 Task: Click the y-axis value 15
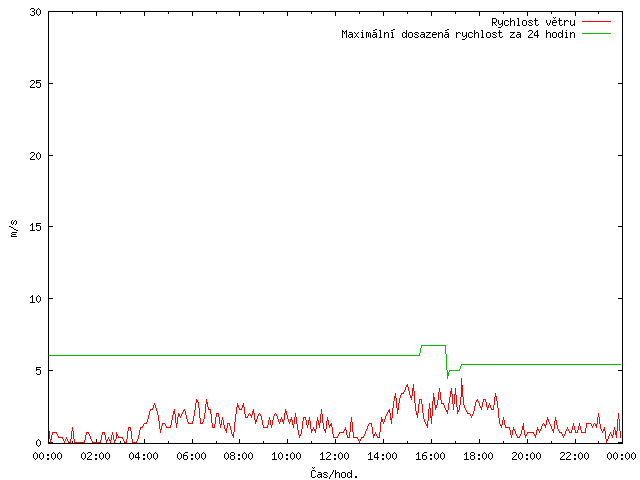(36, 227)
